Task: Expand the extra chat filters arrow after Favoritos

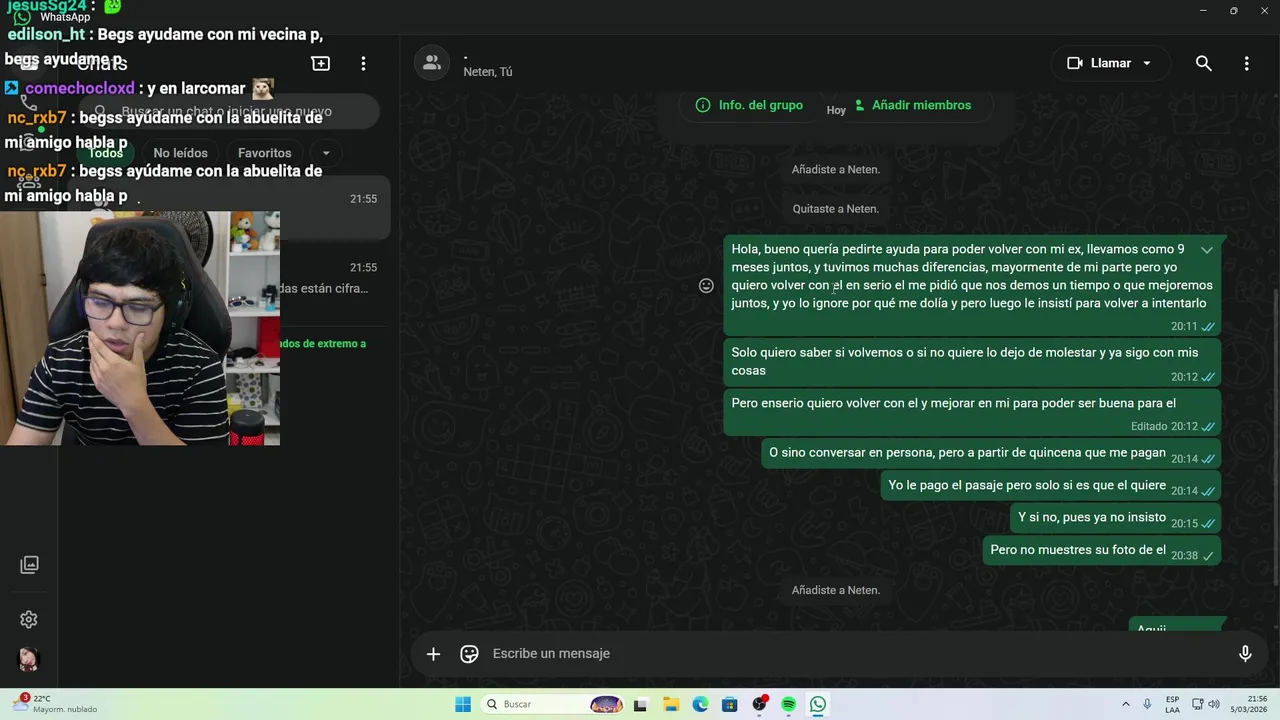Action: [x=326, y=153]
